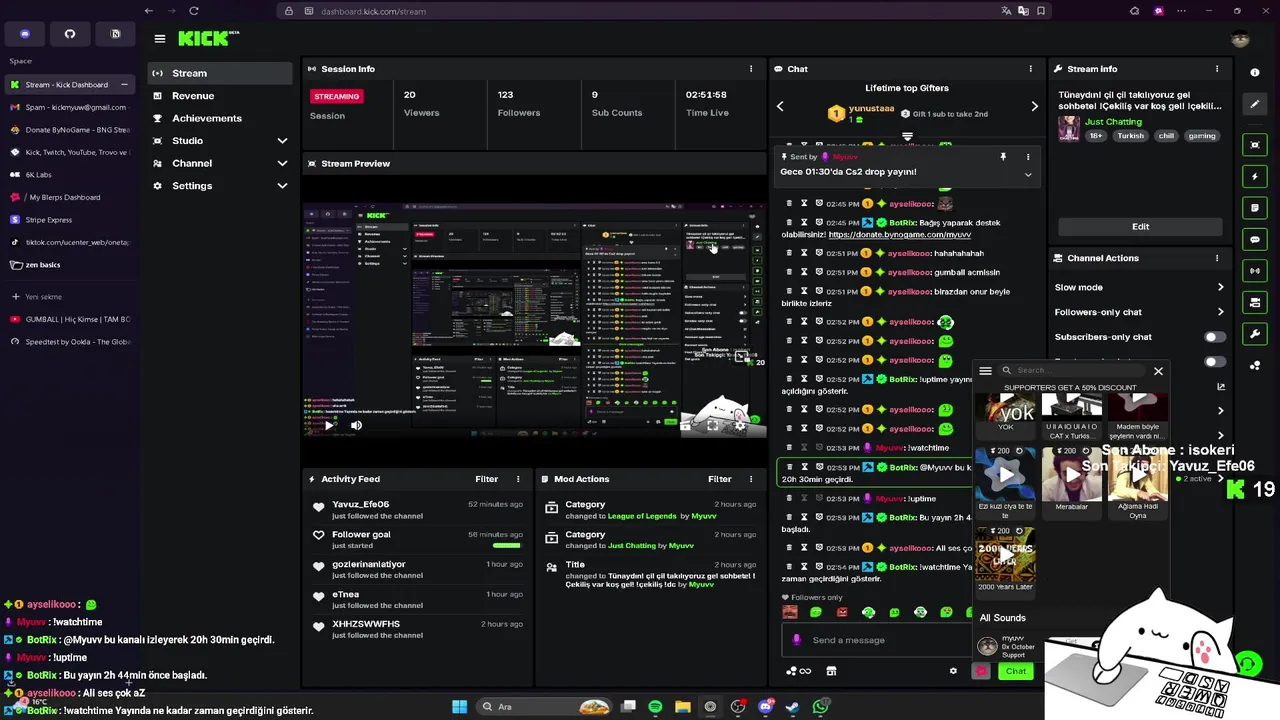Click the chat bubble icon in the right toolbar
This screenshot has width=1280, height=720.
(1255, 240)
